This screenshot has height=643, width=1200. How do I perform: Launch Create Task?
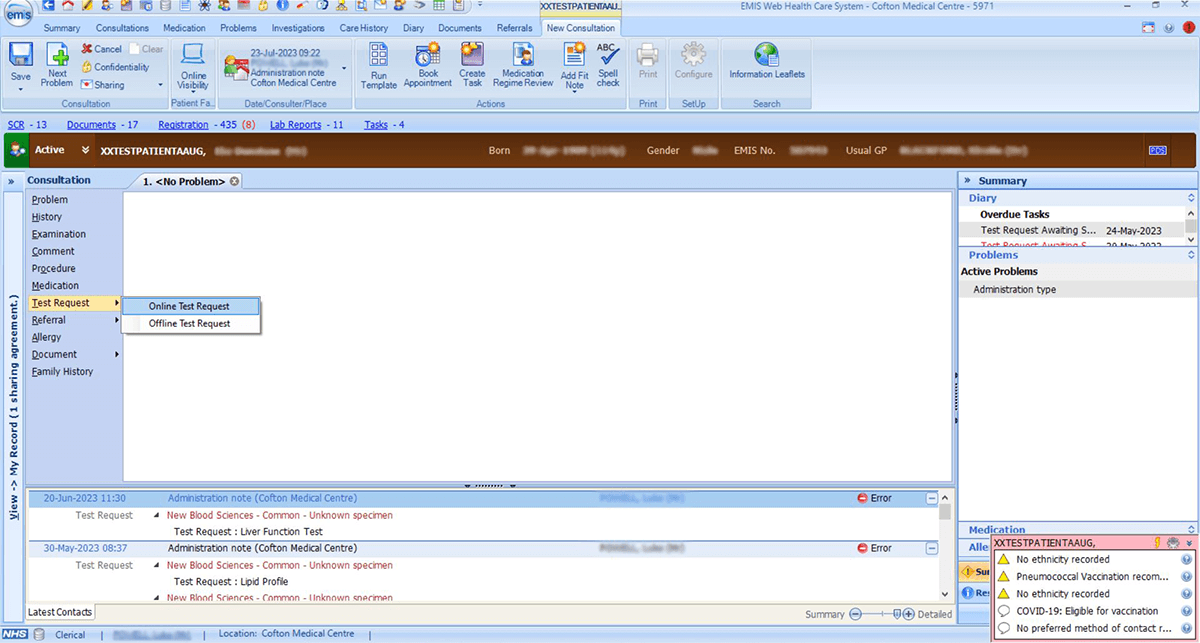coord(472,63)
